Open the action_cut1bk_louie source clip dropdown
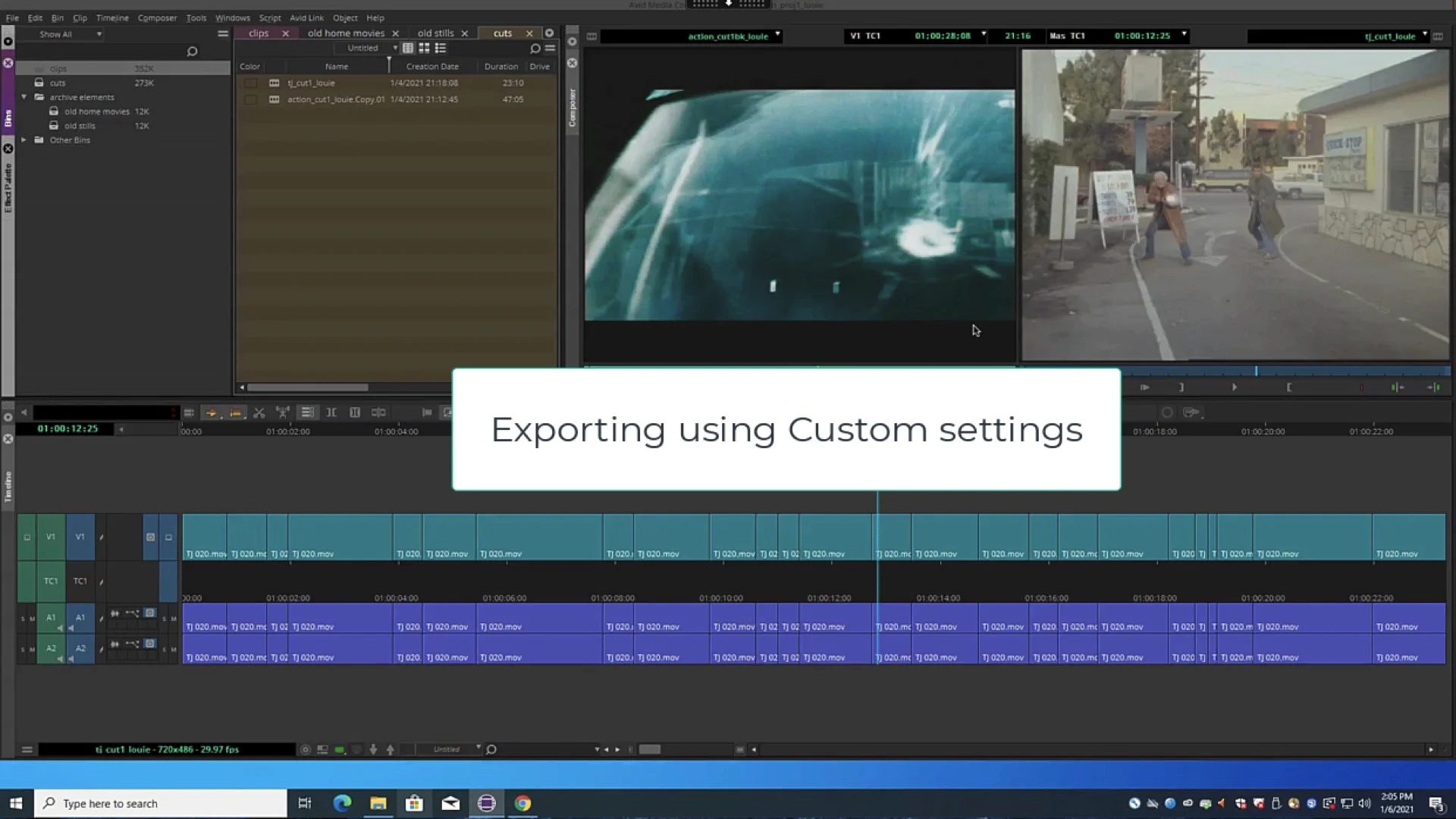Viewport: 1456px width, 819px height. pyautogui.click(x=777, y=35)
